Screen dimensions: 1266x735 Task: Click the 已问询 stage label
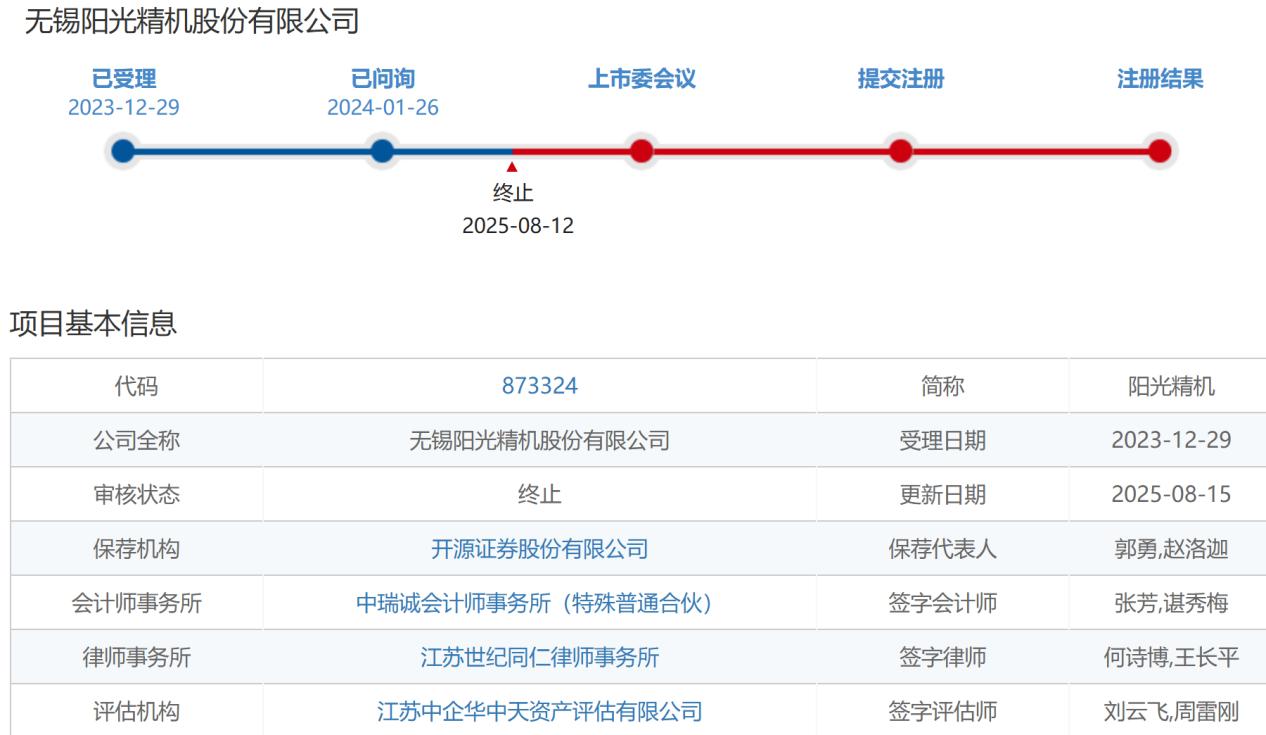(383, 79)
